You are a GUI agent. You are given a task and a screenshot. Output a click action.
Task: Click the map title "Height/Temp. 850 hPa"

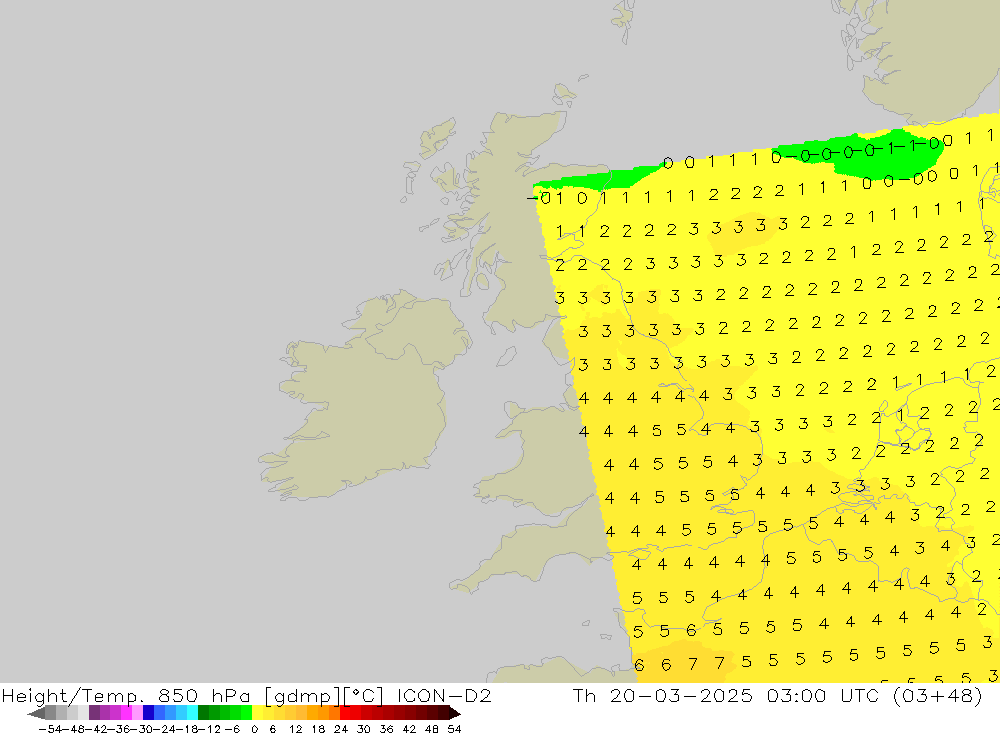[x=126, y=695]
